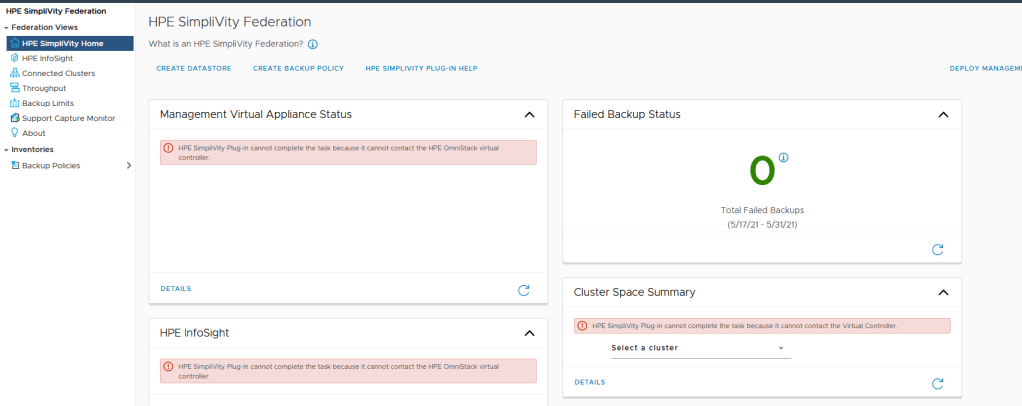1022x406 pixels.
Task: Collapse the Management Virtual Appliance Status panel
Action: click(x=529, y=115)
